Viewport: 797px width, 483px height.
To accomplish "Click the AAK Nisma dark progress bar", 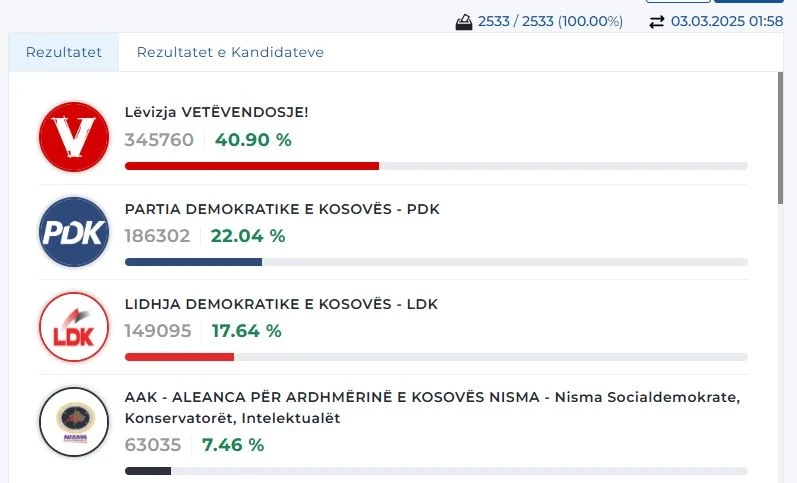I will [148, 470].
